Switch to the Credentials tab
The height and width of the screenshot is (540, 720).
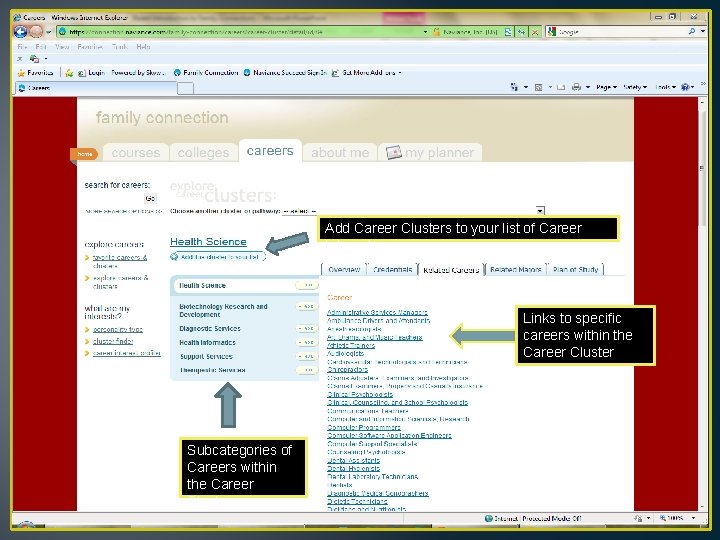(x=392, y=270)
